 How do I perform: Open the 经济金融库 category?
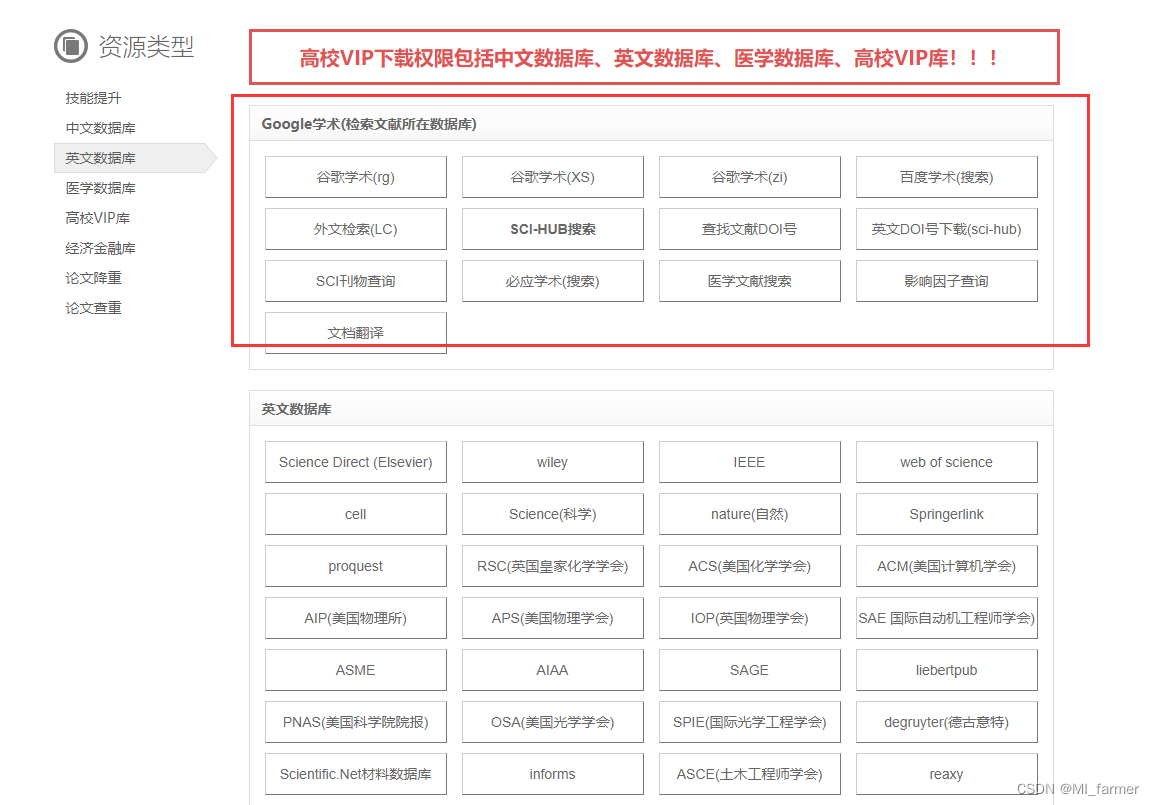click(100, 249)
